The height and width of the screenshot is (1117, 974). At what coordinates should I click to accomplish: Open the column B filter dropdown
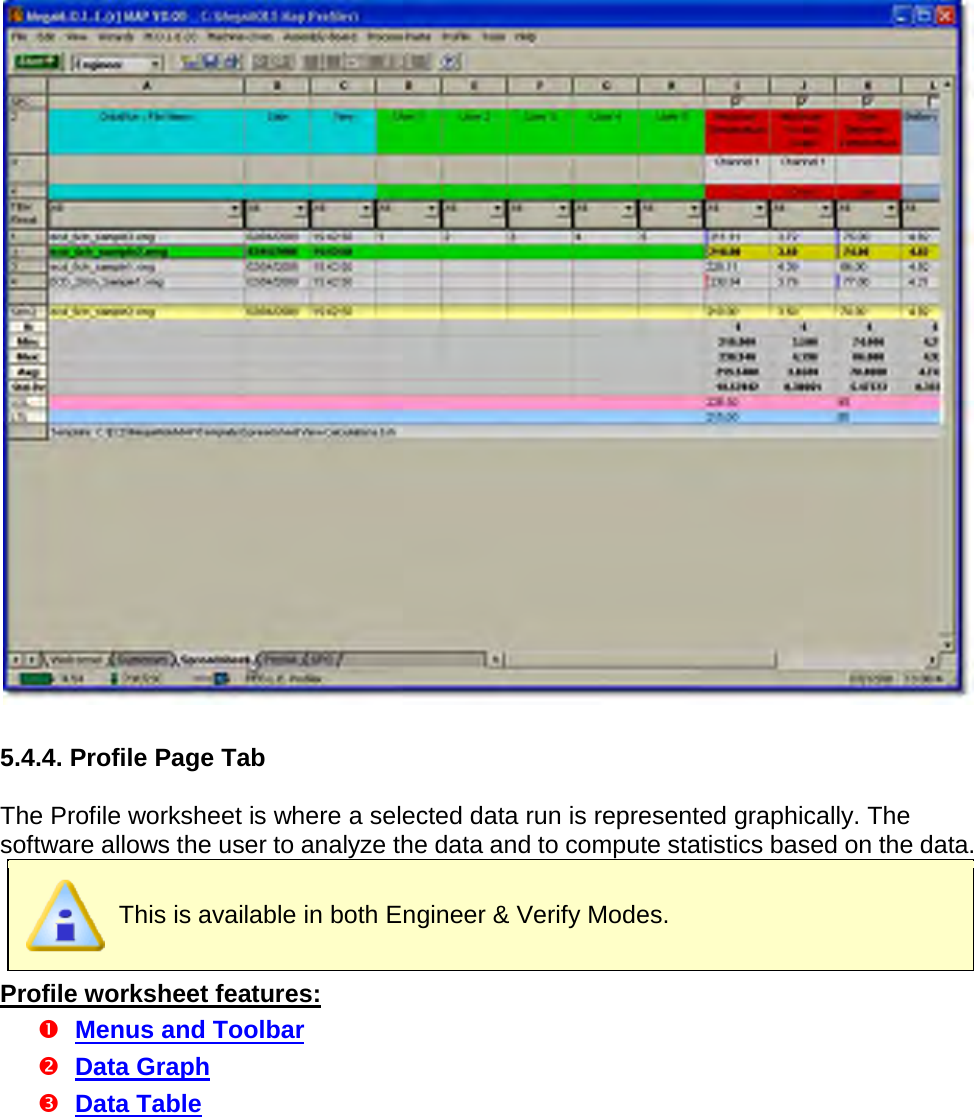click(x=300, y=209)
